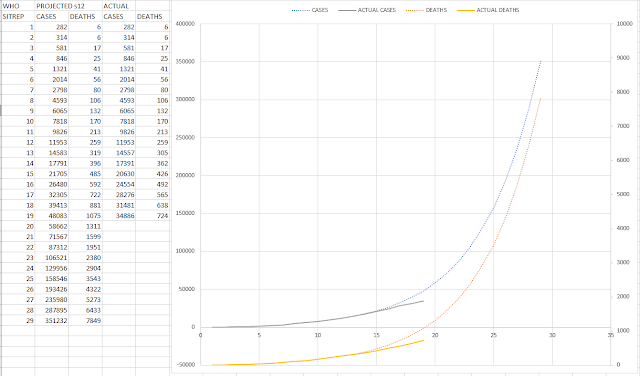Screen dimensions: 640x376
Task: Click horizontal axis label 35
Action: tap(611, 335)
